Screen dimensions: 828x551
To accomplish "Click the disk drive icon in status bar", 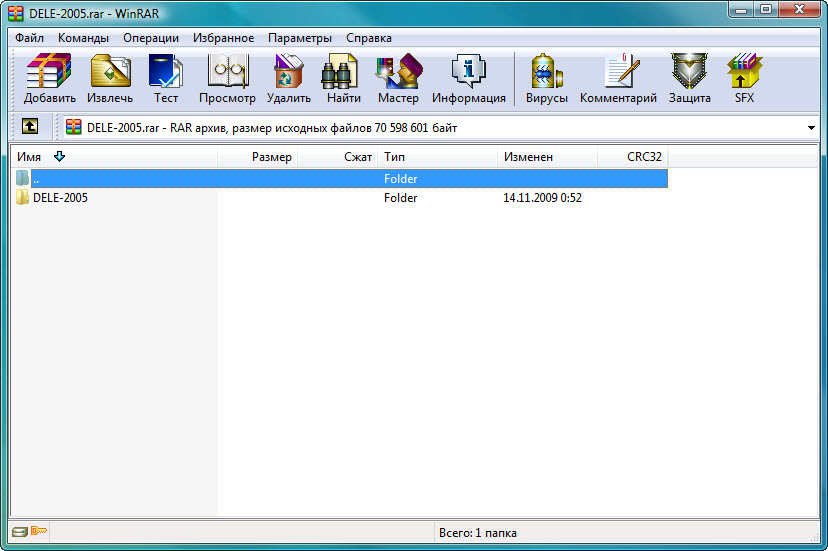I will tap(20, 531).
